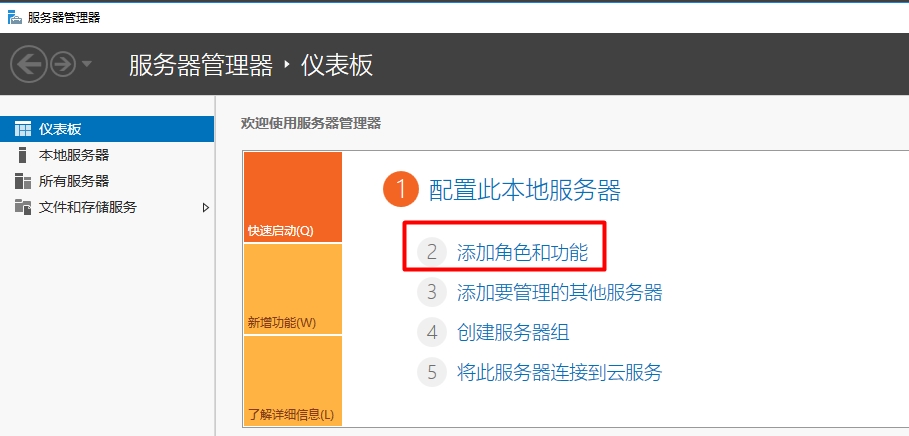909x436 pixels.
Task: Click the 服务器管理器 breadcrumb in the header
Action: [x=201, y=64]
